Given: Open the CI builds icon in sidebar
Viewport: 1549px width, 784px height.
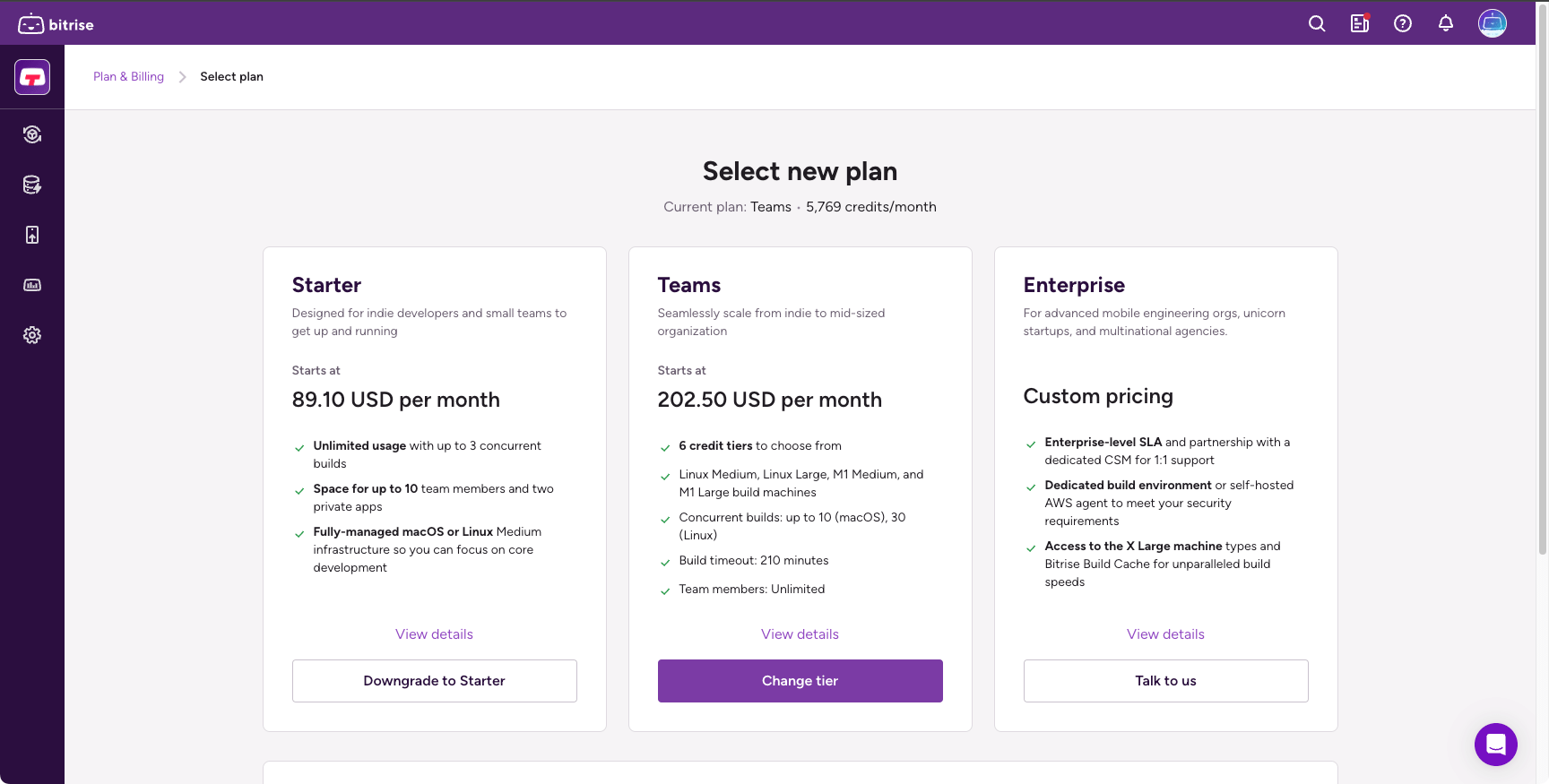Looking at the screenshot, I should tap(32, 134).
